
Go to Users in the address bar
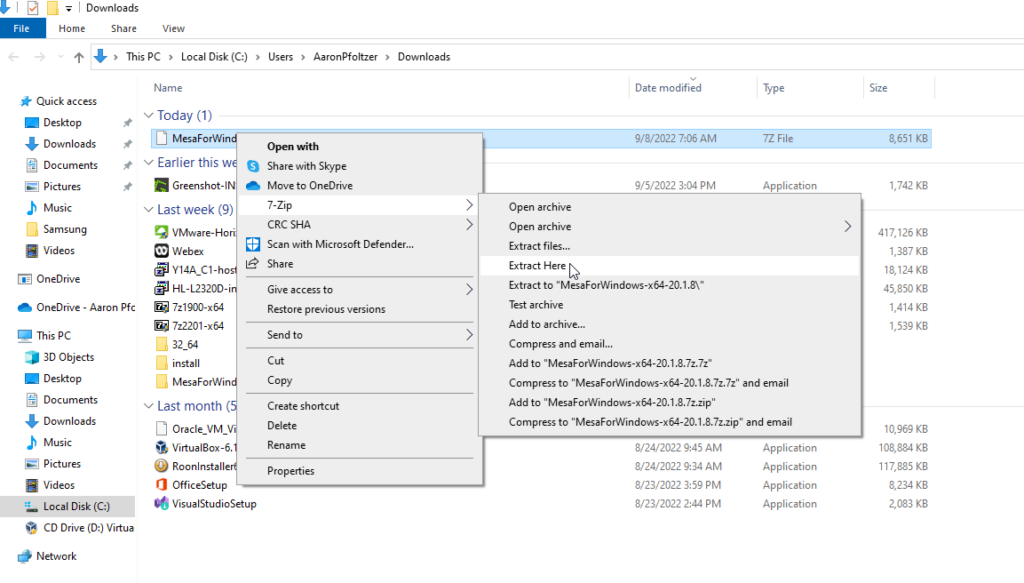pos(280,57)
